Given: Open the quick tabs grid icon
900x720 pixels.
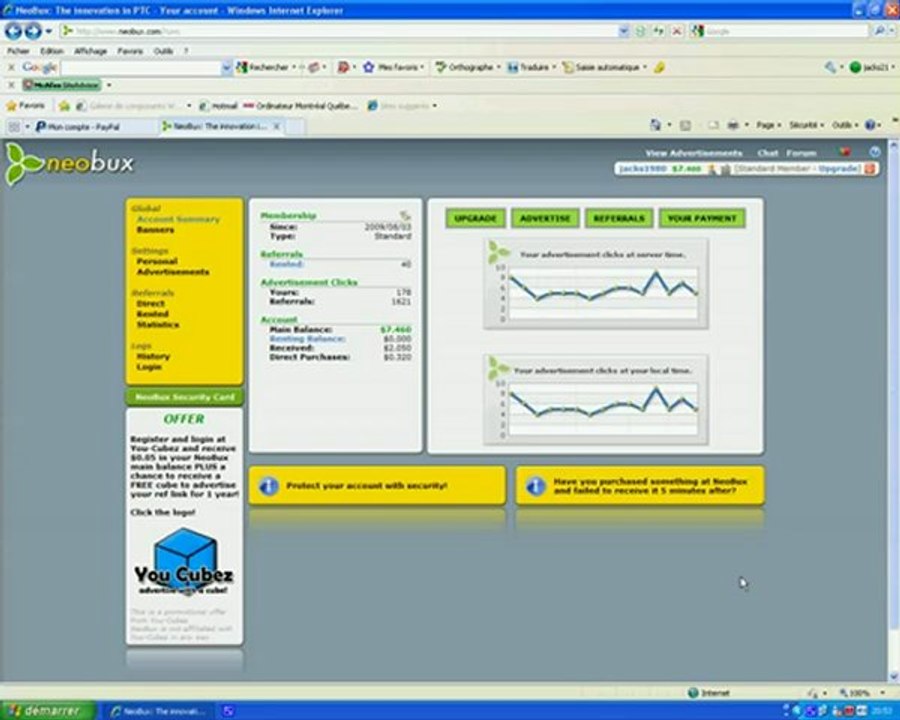Looking at the screenshot, I should pos(14,126).
